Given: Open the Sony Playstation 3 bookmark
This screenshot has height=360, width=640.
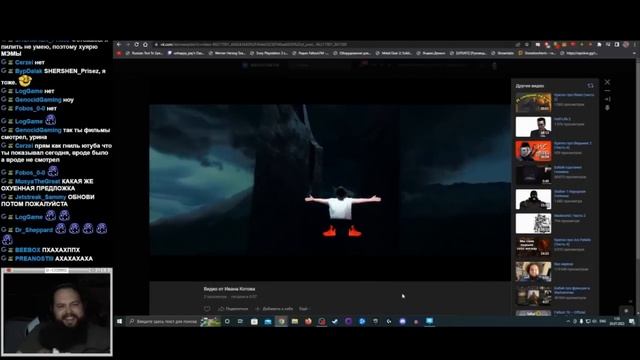Looking at the screenshot, I should click(x=268, y=53).
